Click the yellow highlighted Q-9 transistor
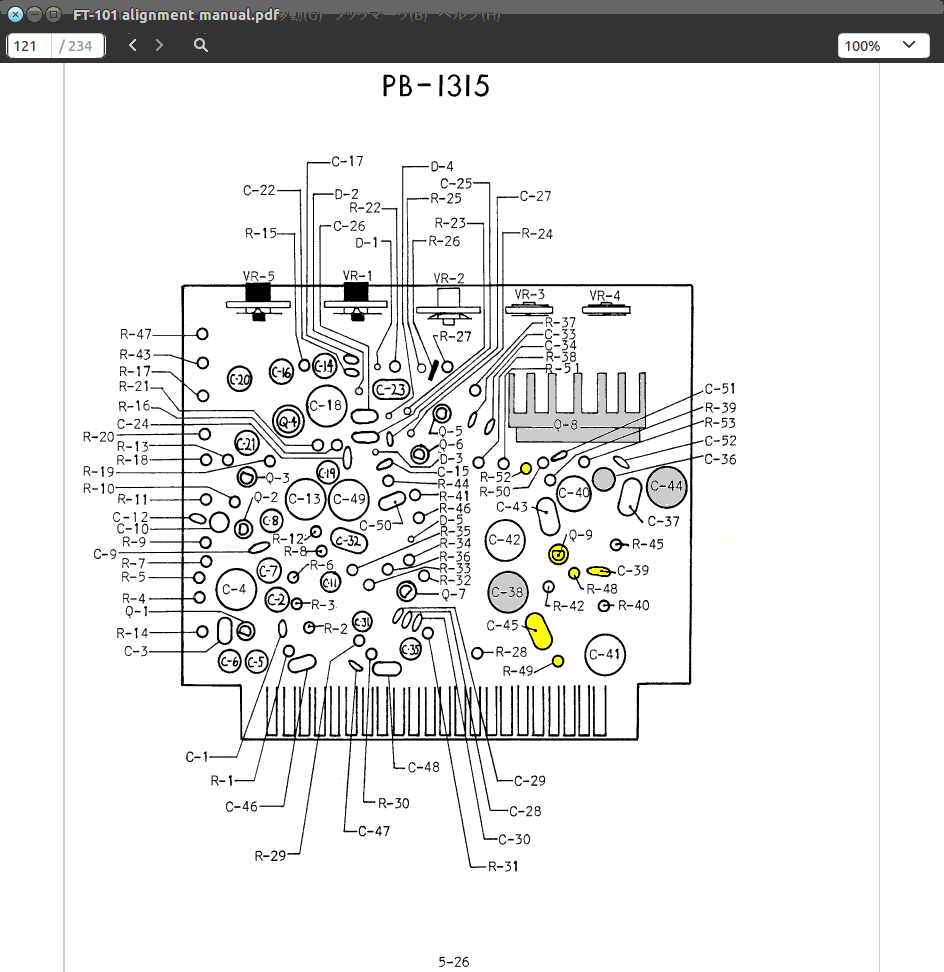This screenshot has height=972, width=944. pos(558,554)
